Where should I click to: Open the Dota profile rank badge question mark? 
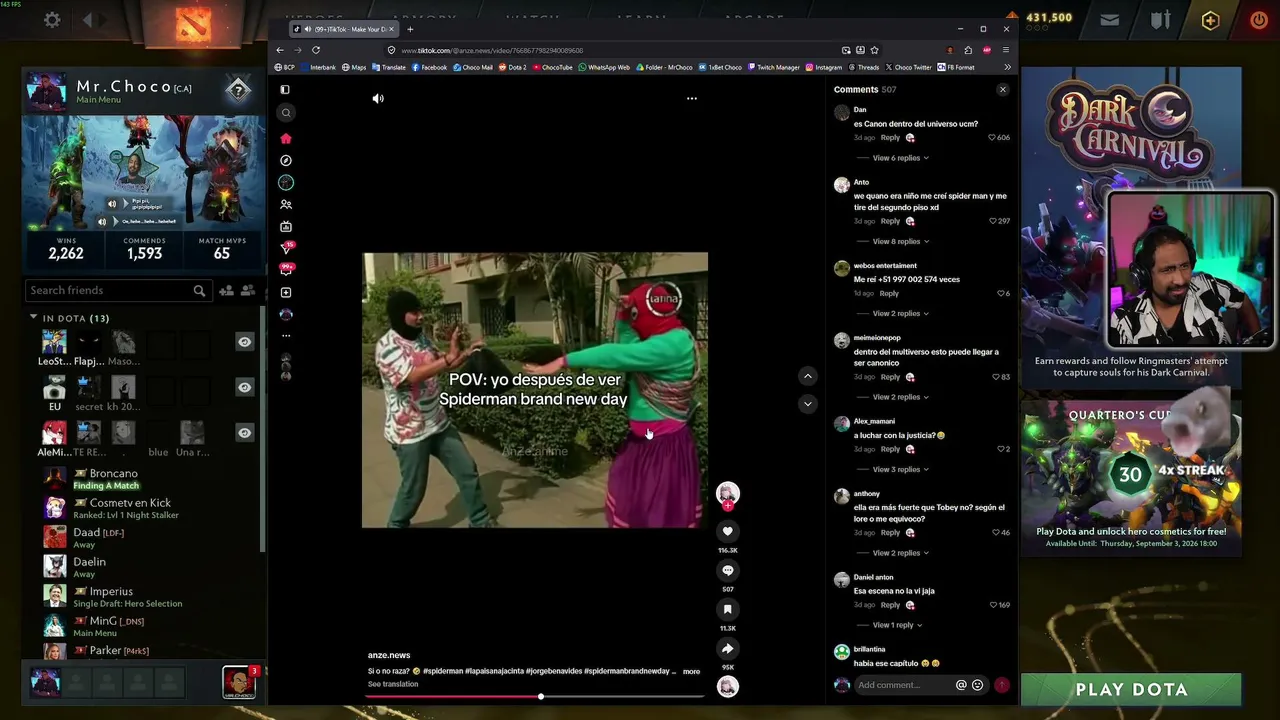click(x=238, y=91)
